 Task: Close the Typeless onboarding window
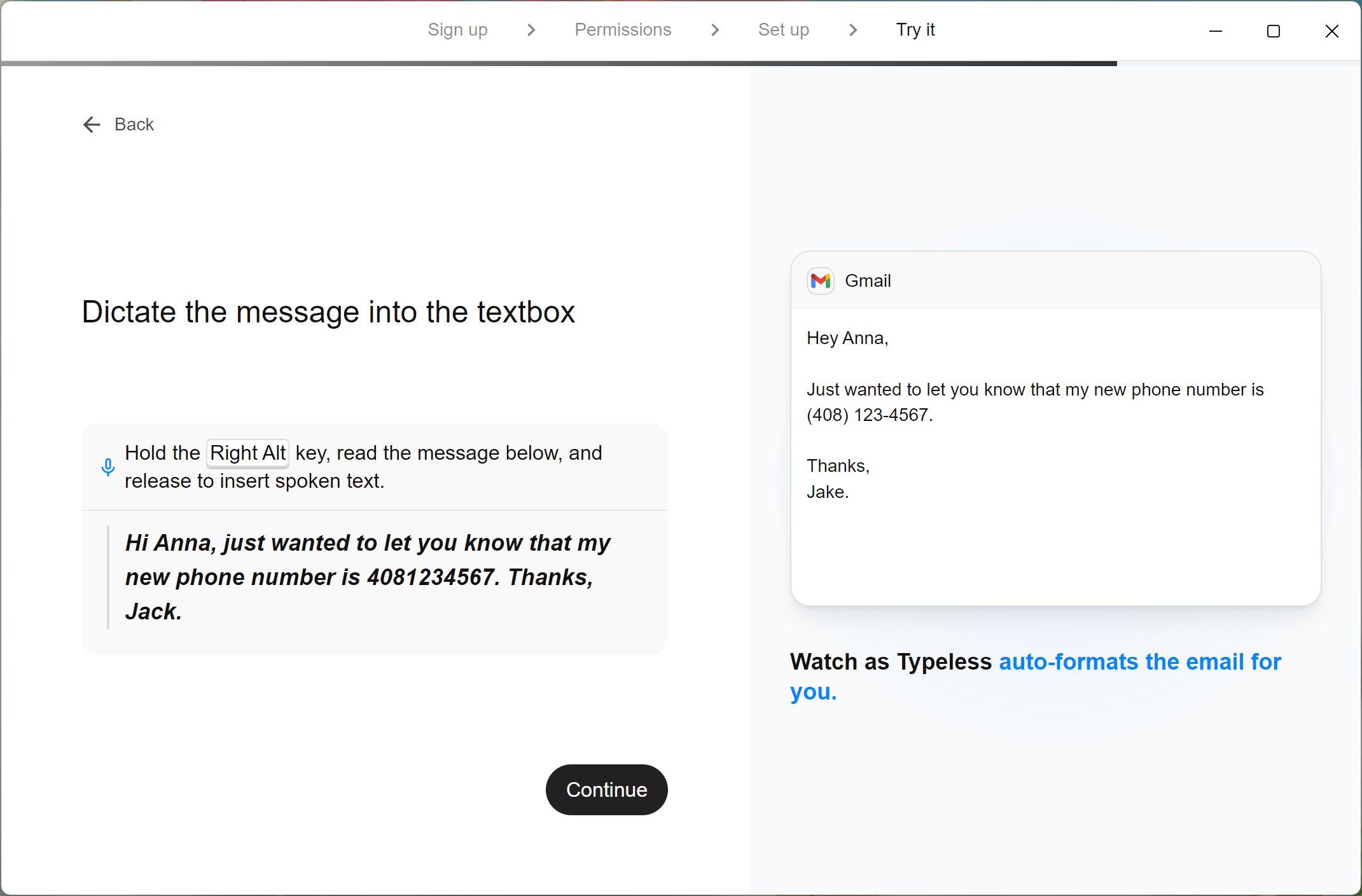click(x=1331, y=31)
